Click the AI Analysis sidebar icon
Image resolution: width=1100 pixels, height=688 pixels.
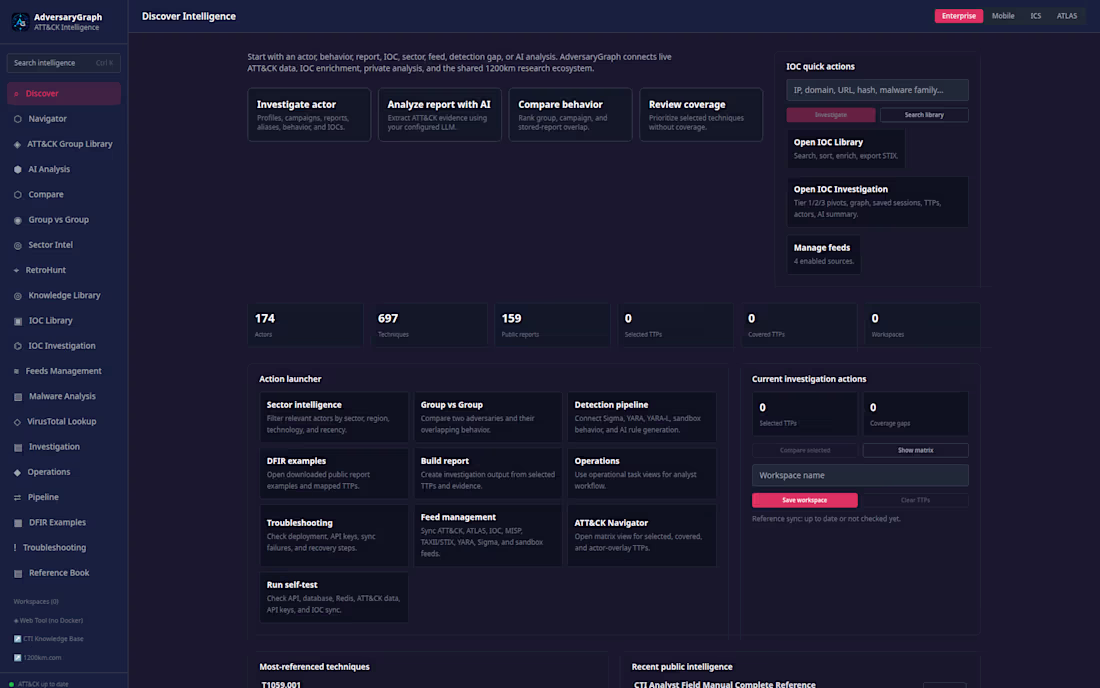18,169
